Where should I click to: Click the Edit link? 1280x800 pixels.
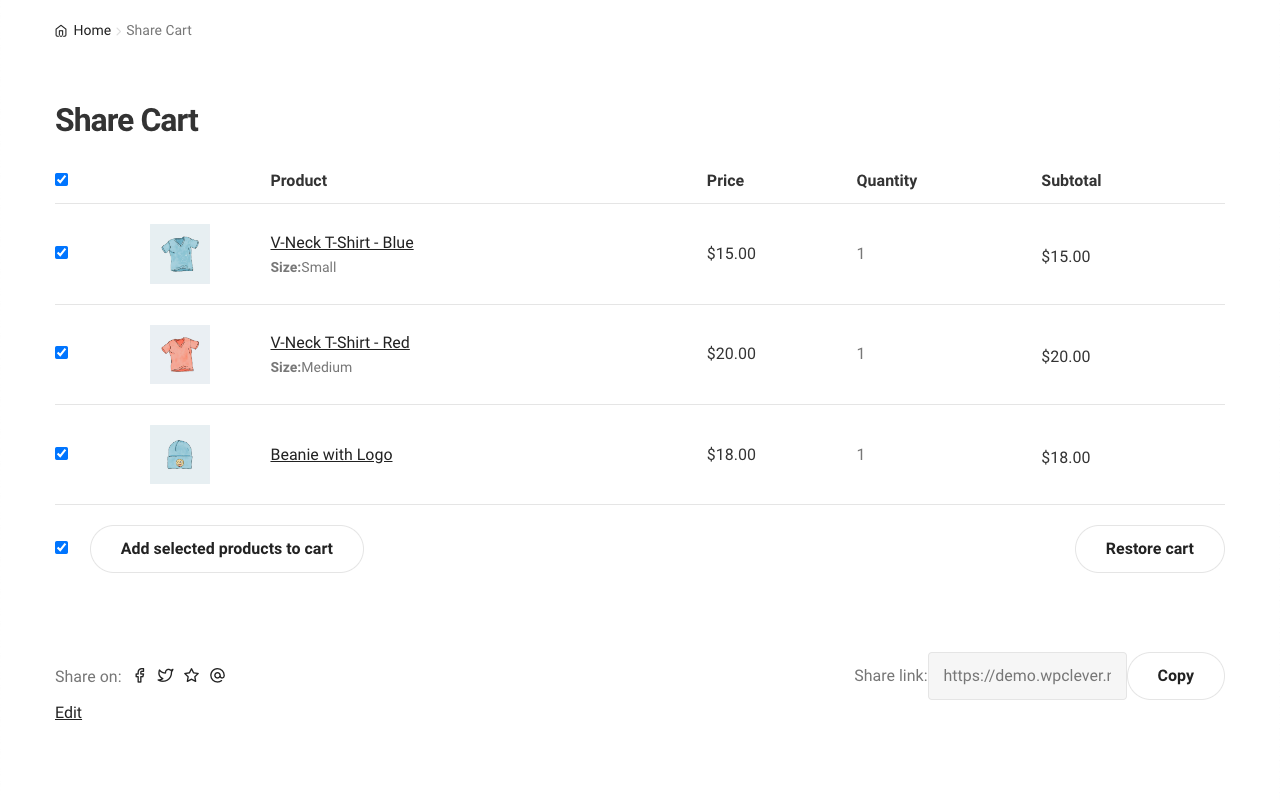pos(68,713)
